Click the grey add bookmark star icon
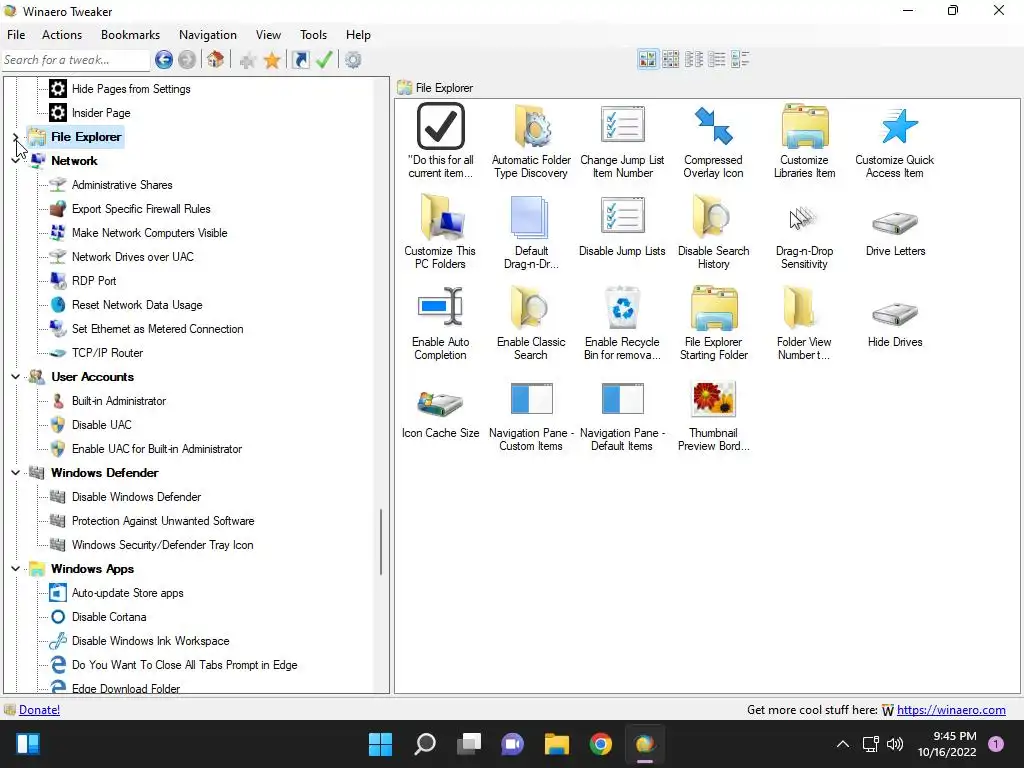This screenshot has height=768, width=1024. (248, 61)
